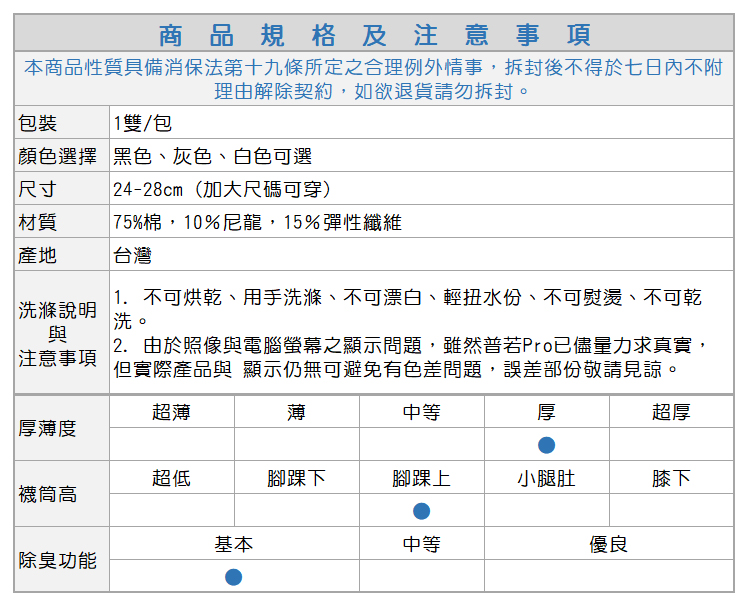Viewport: 750px width, 608px height.
Task: Click the blue dot under 厚 thickness
Action: point(546,445)
